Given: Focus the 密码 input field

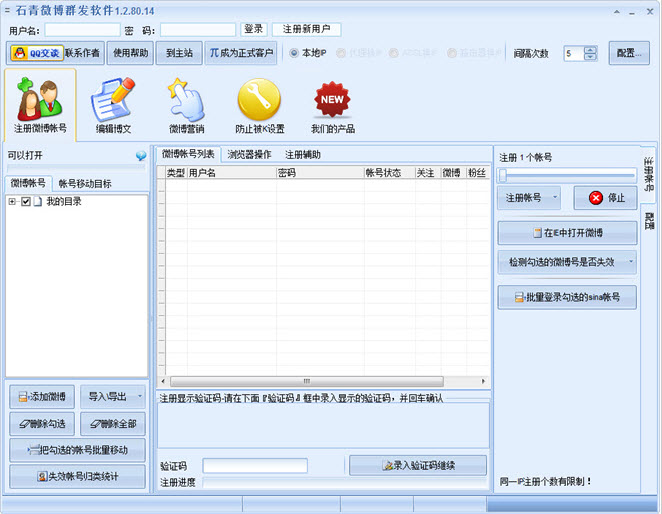Looking at the screenshot, I should [198, 30].
